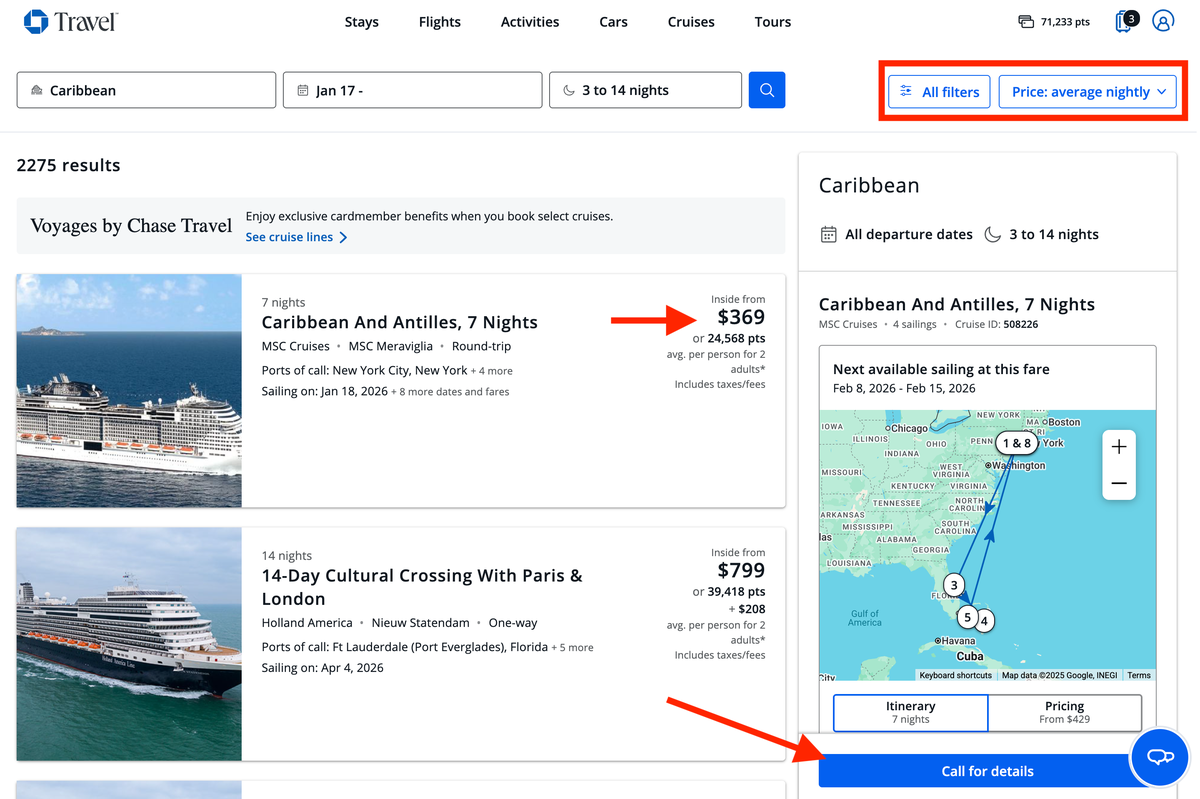The width and height of the screenshot is (1200, 799).
Task: Open the chat support bubble
Action: (1160, 757)
